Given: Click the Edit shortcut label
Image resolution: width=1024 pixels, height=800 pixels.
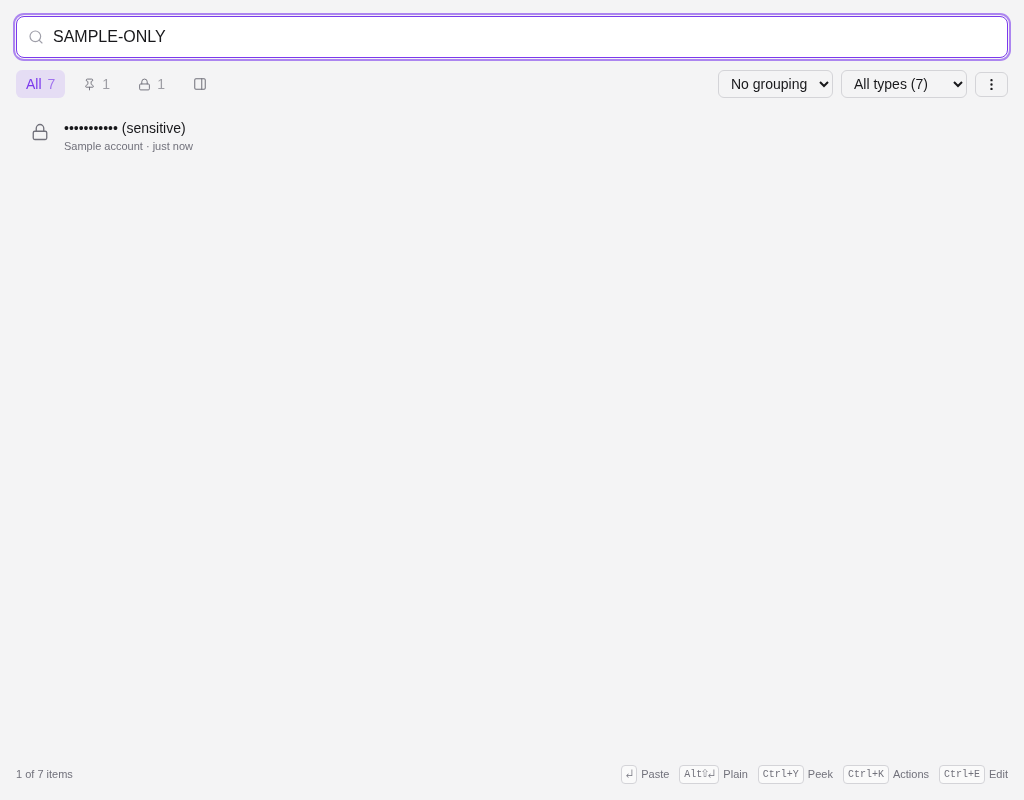Looking at the screenshot, I should [998, 775].
